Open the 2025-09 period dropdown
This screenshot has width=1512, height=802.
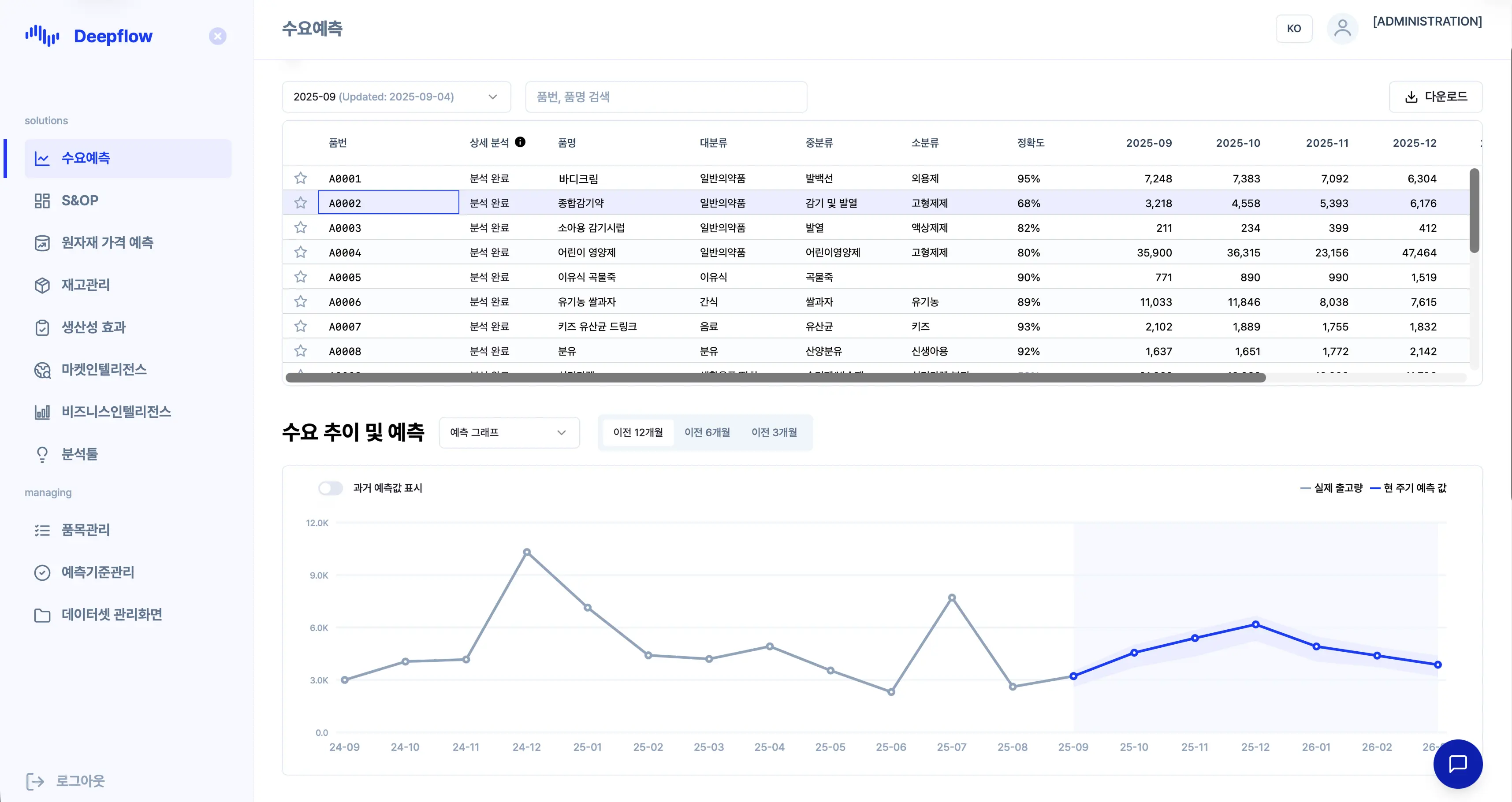pos(396,97)
